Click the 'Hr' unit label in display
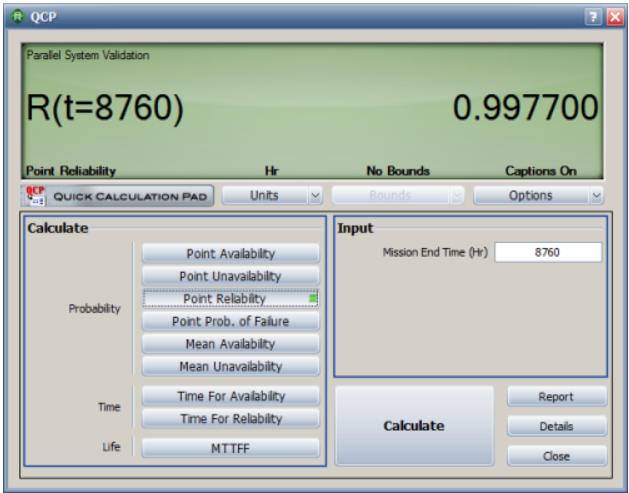The height and width of the screenshot is (493, 629). coord(272,171)
